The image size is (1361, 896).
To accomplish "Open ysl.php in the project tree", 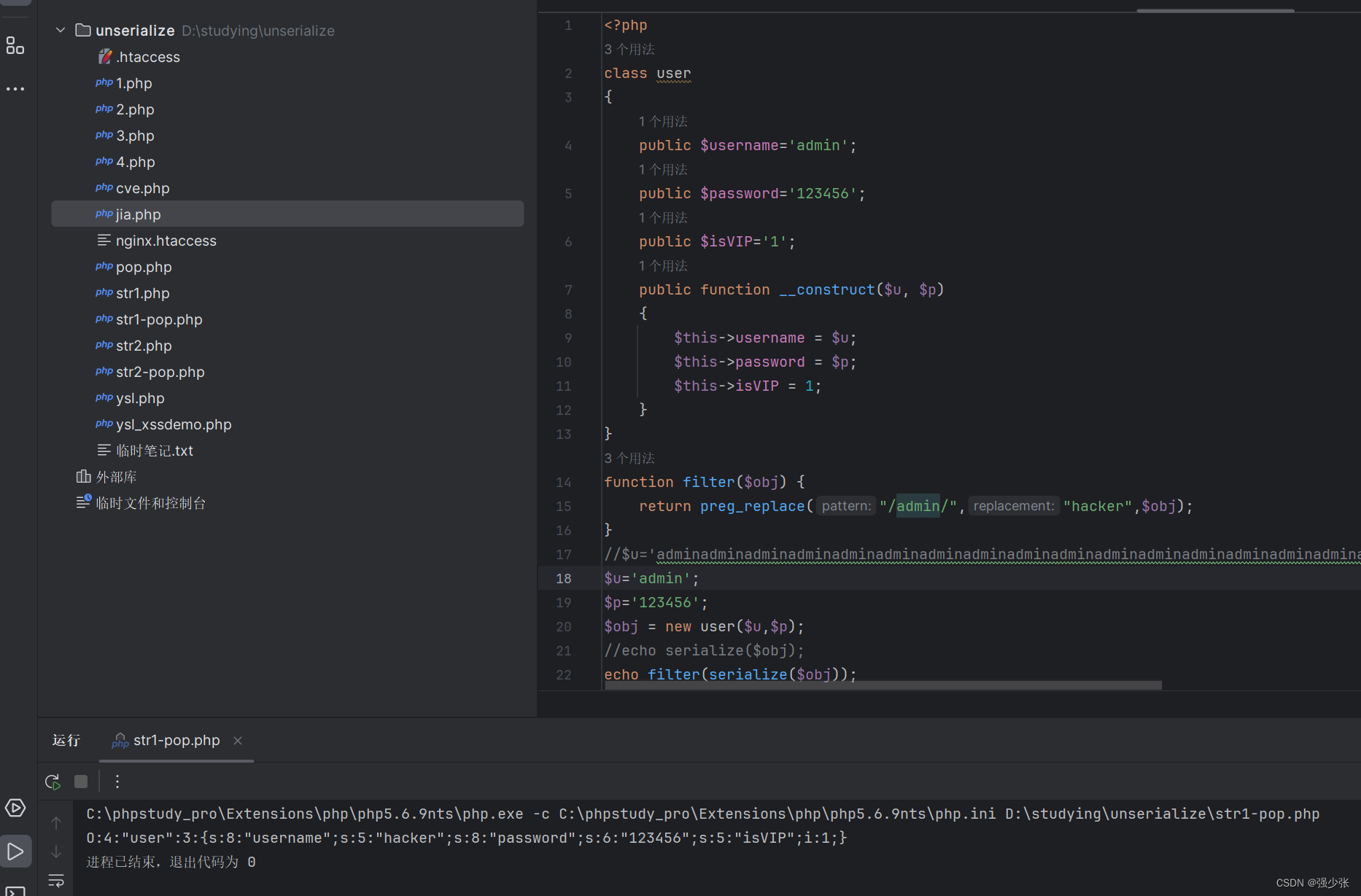I will click(140, 398).
